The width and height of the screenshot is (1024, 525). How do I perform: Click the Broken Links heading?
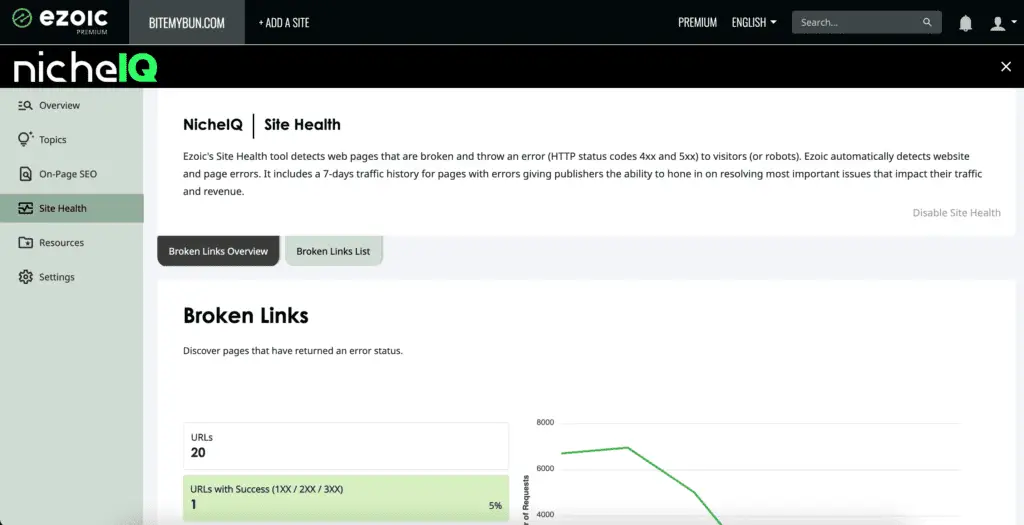tap(246, 316)
